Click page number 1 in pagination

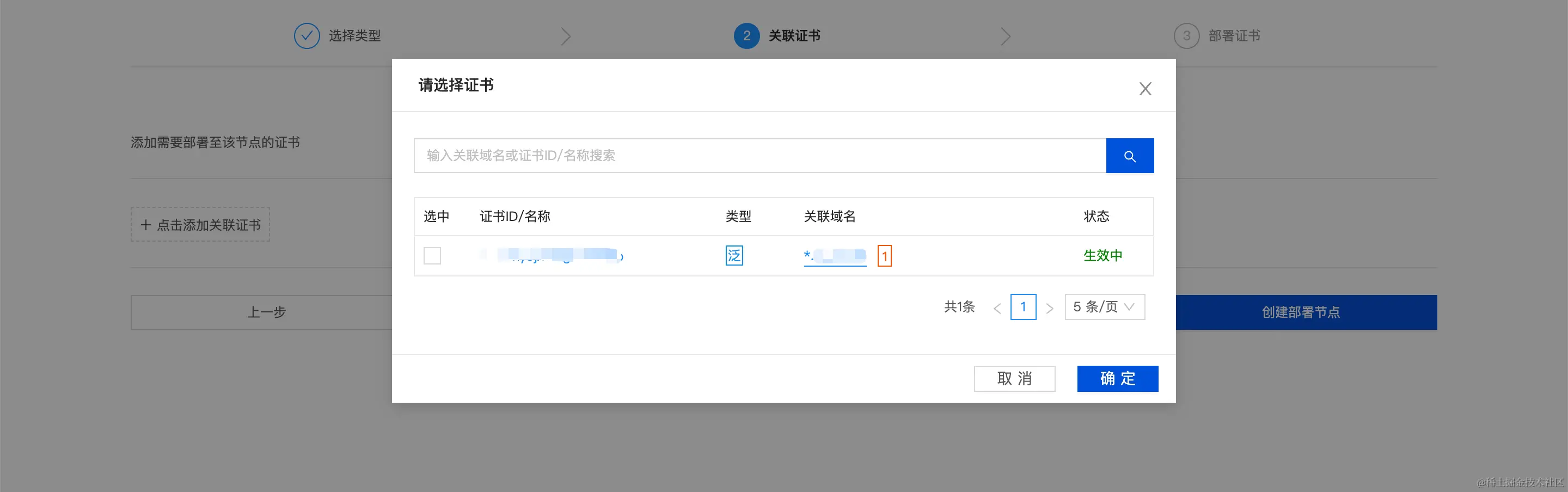tap(1023, 306)
